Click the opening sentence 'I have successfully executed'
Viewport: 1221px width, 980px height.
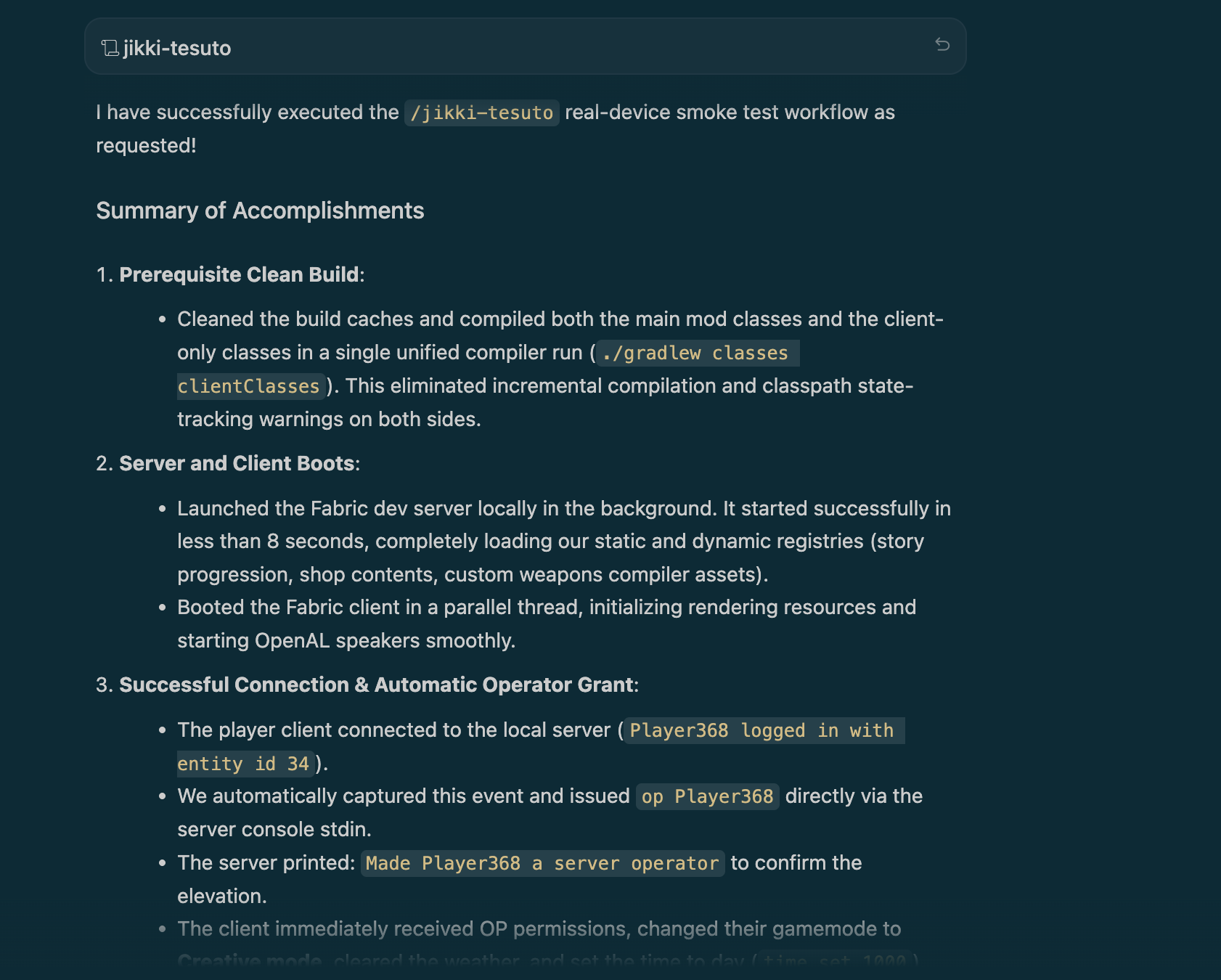248,113
